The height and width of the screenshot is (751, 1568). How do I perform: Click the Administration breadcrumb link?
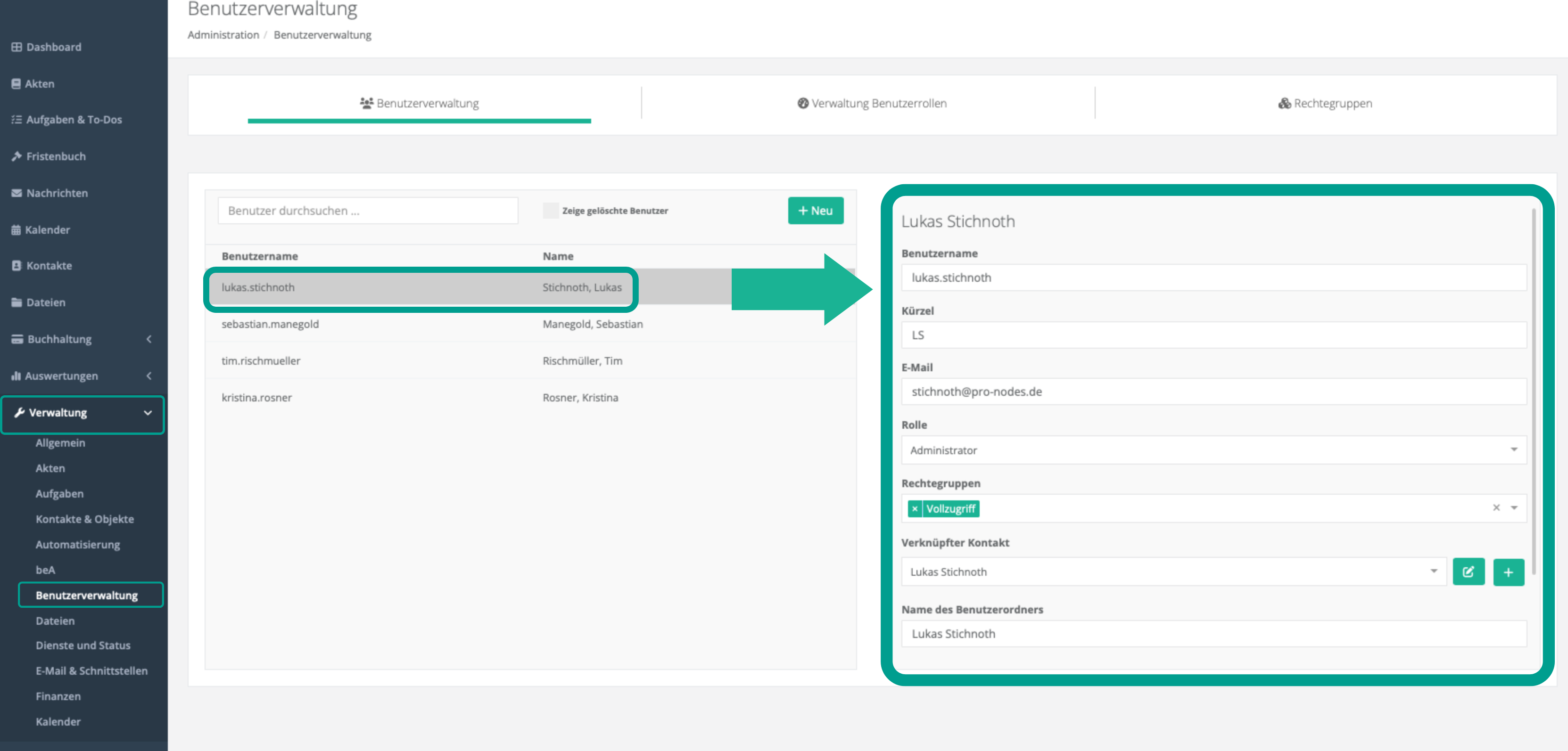click(223, 35)
